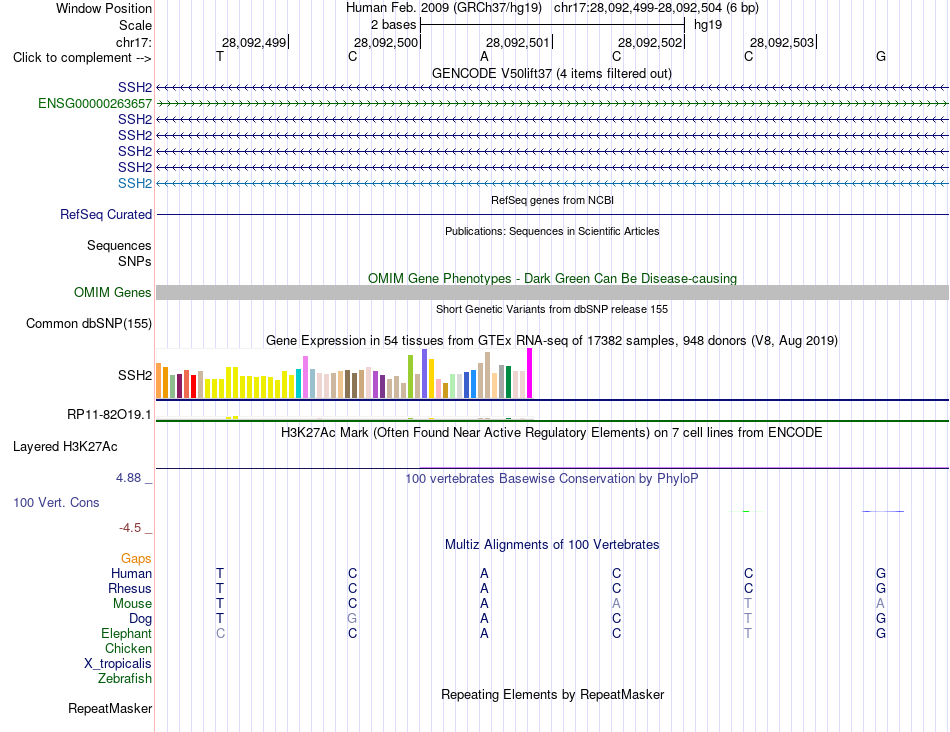Click the SNPs subtrack label
Image resolution: width=950 pixels, height=732 pixels.
pyautogui.click(x=135, y=261)
